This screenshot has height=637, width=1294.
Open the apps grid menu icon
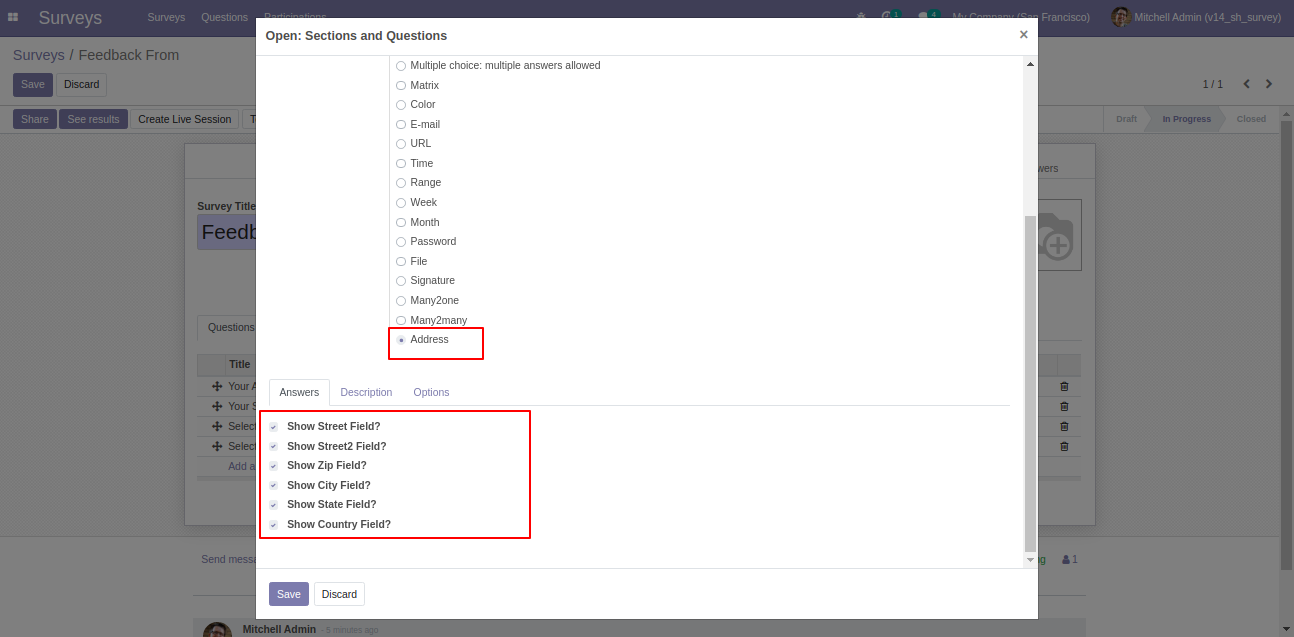tap(13, 17)
